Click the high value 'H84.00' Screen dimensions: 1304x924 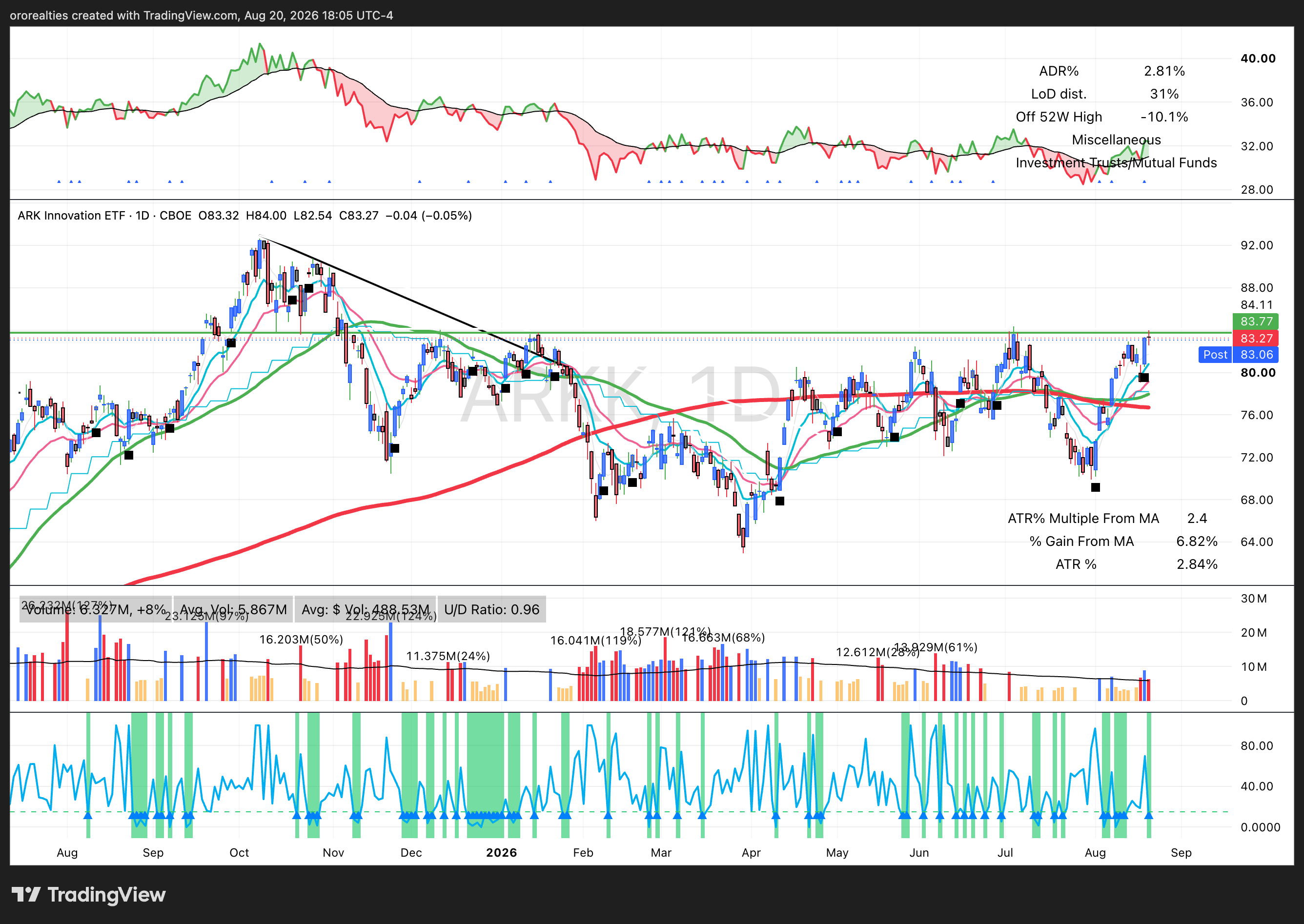(x=266, y=216)
